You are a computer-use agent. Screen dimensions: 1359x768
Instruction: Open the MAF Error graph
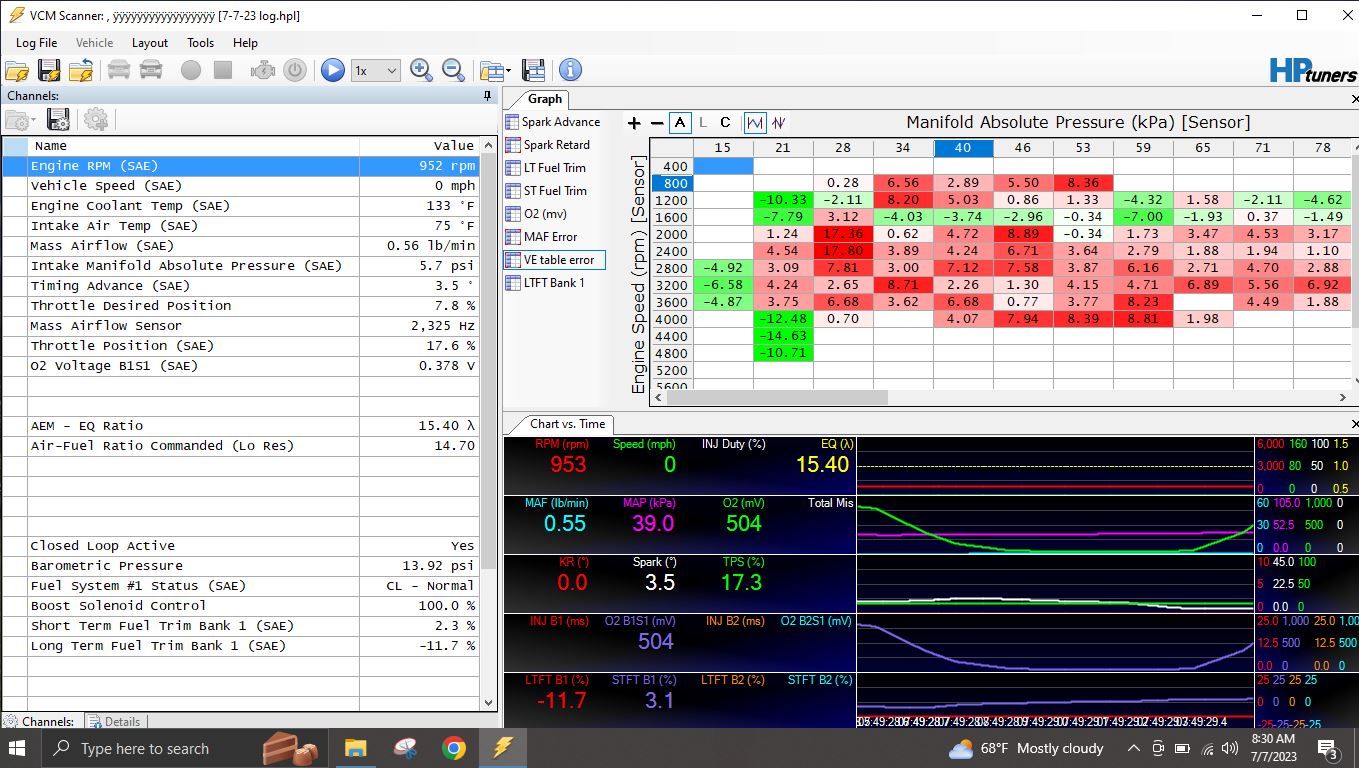(542, 237)
